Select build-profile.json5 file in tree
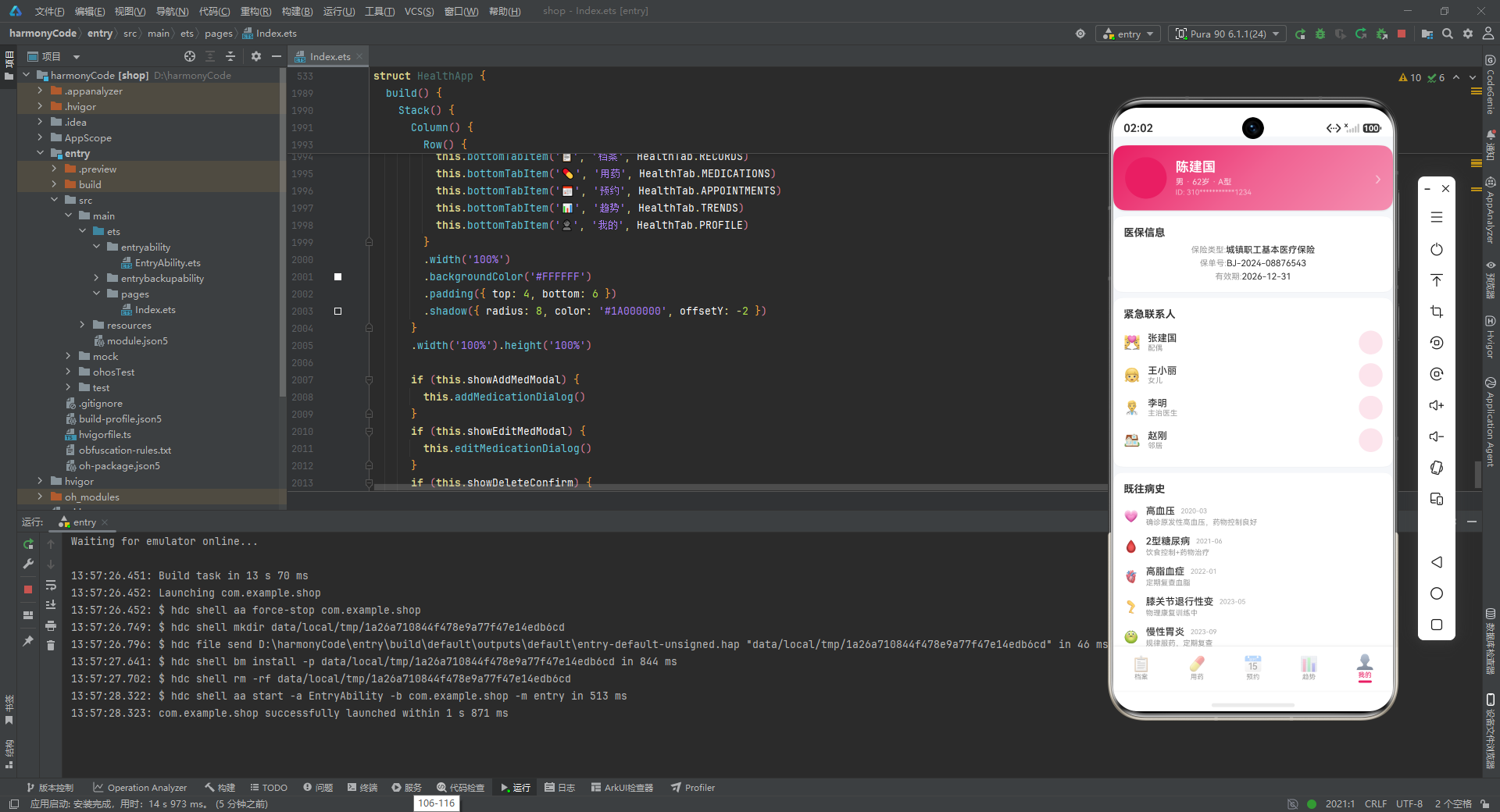This screenshot has height=812, width=1500. 113,418
